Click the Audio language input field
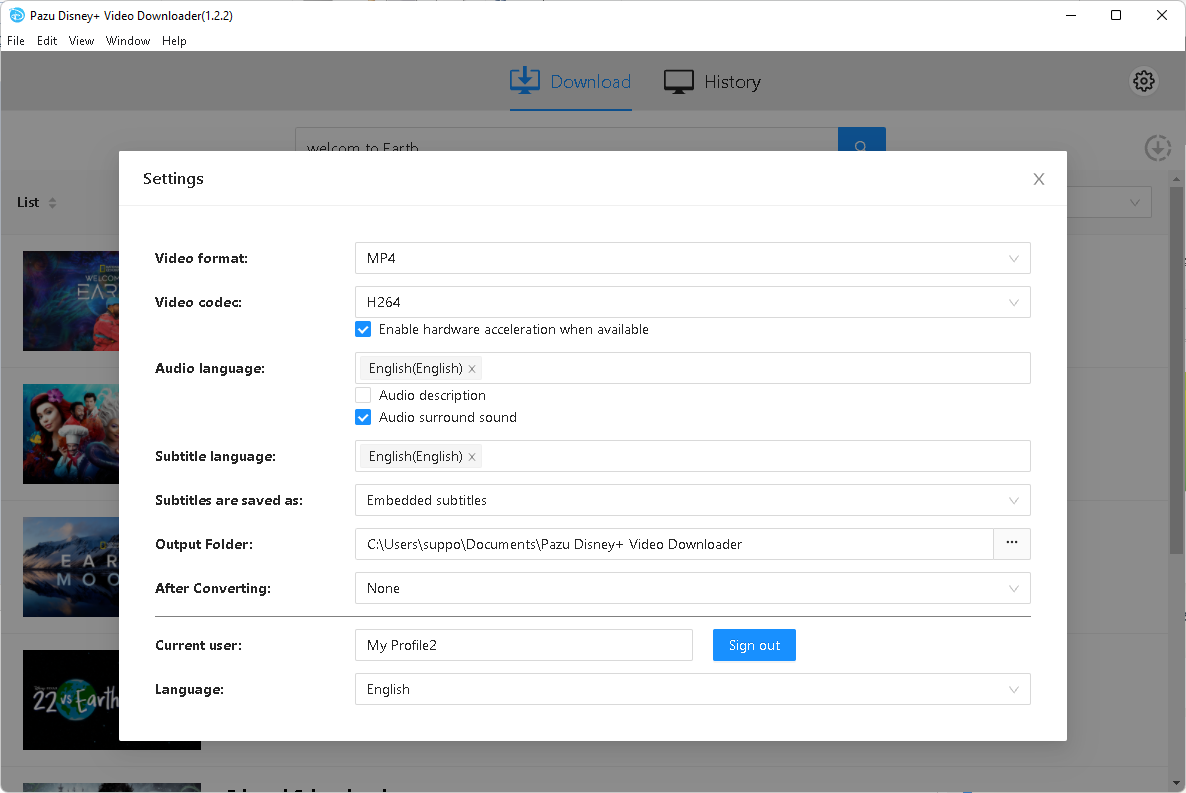 coord(692,369)
